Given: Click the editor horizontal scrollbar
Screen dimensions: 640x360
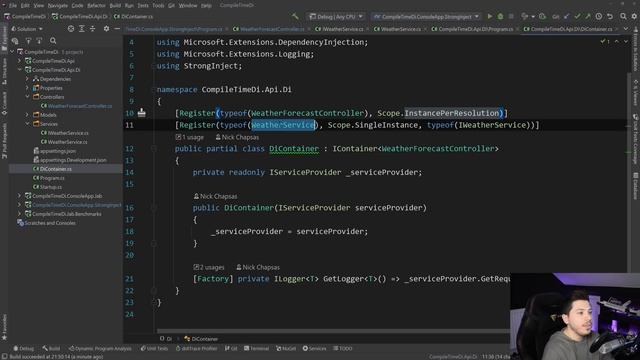Looking at the screenshot, I should pos(333,331).
